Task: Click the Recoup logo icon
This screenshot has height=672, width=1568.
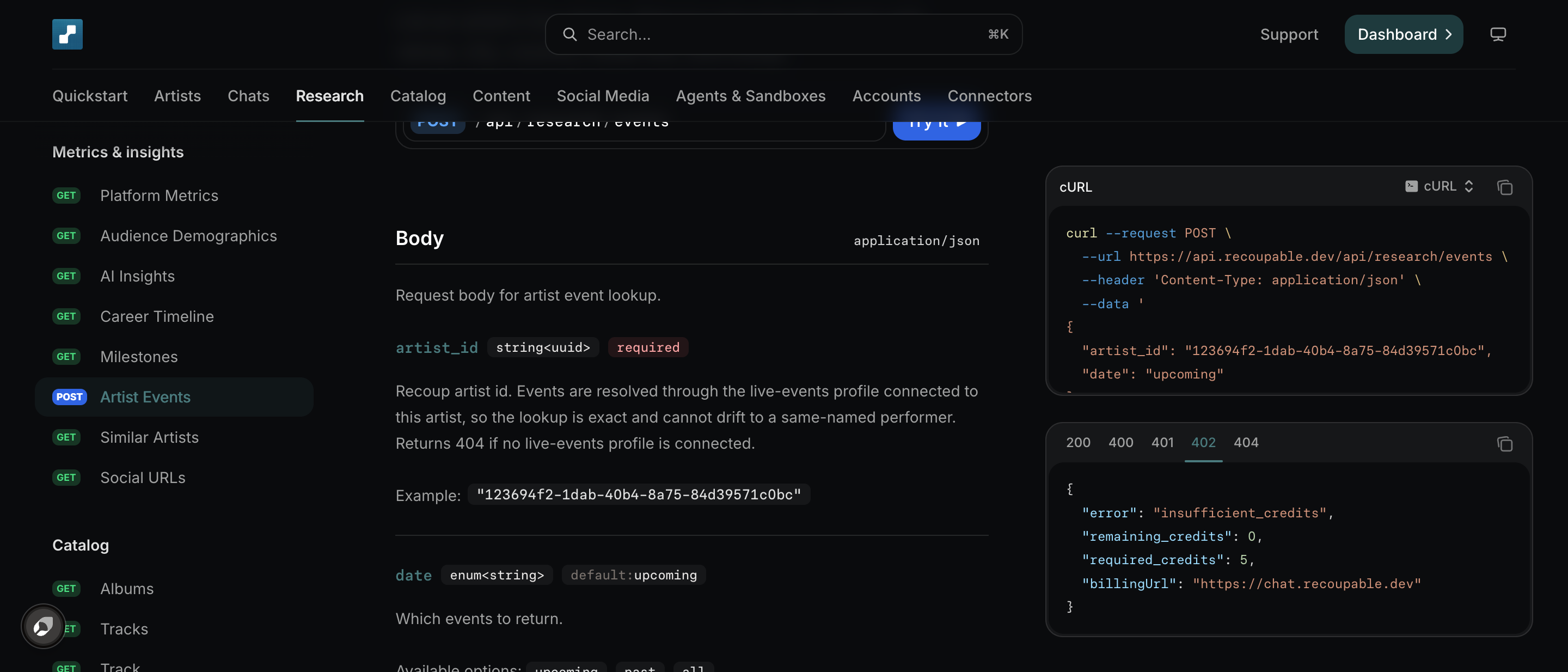Action: click(x=67, y=34)
